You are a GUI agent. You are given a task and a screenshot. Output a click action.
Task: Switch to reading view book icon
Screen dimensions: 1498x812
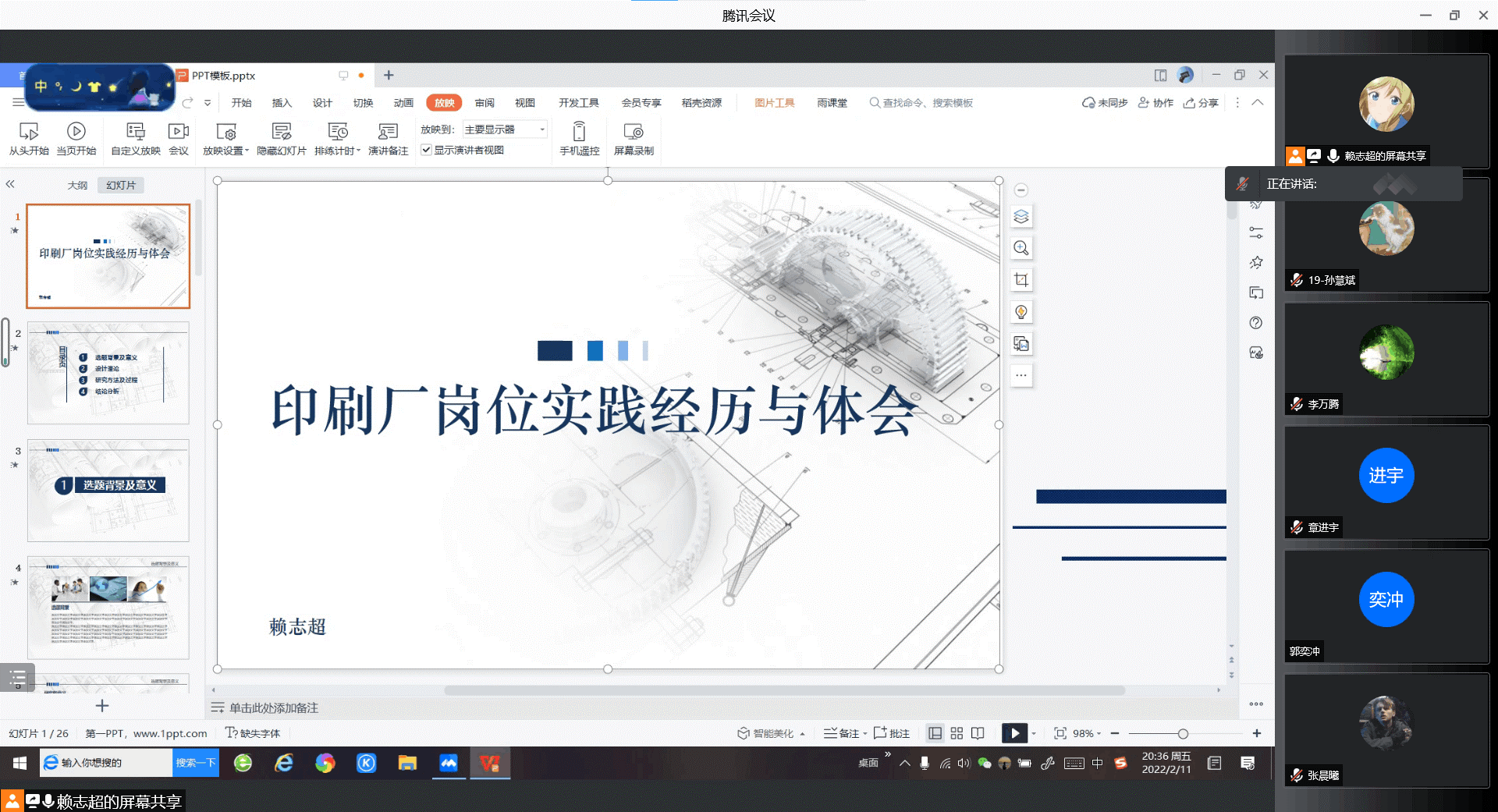click(978, 733)
